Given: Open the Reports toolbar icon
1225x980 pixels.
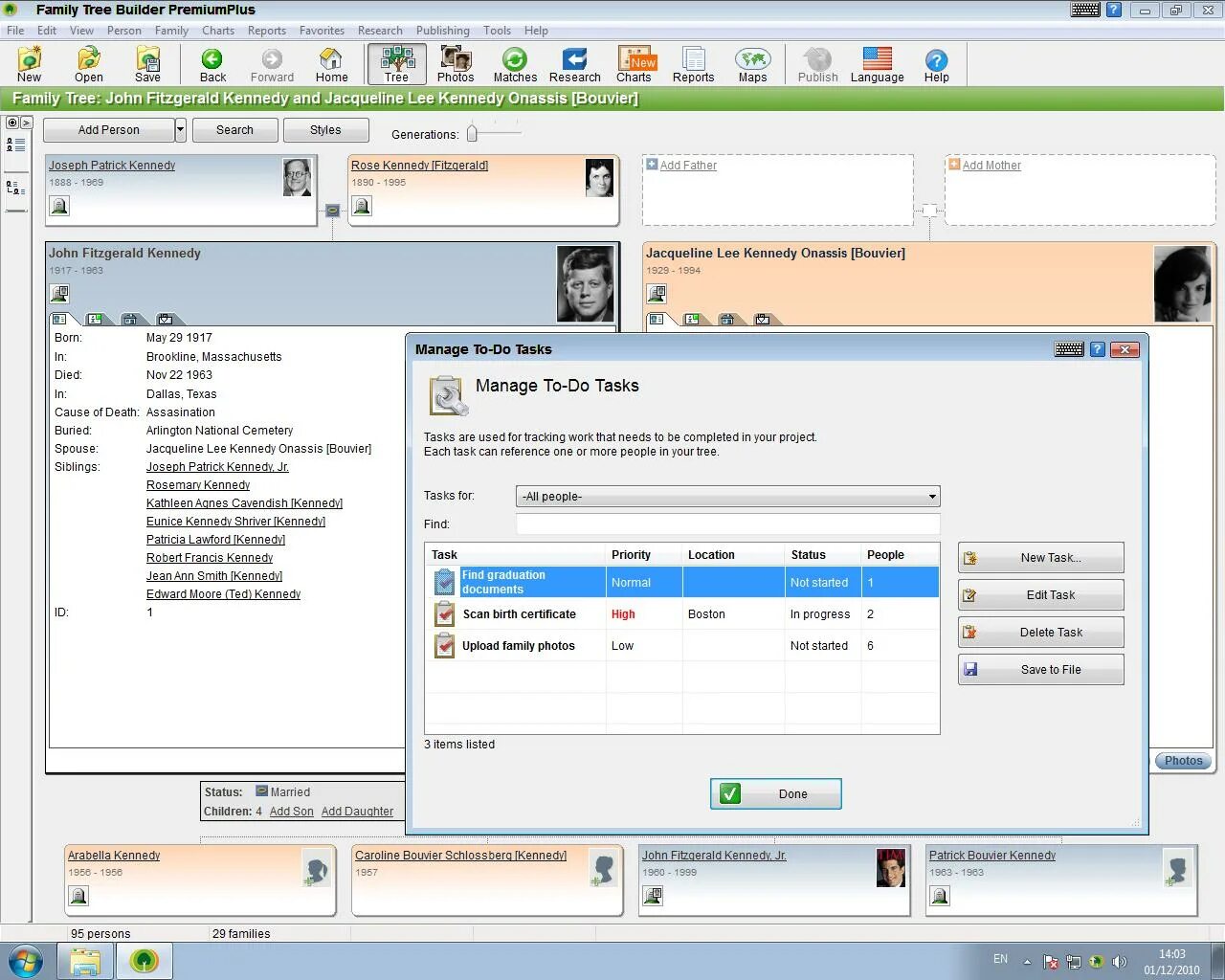Looking at the screenshot, I should [x=693, y=64].
